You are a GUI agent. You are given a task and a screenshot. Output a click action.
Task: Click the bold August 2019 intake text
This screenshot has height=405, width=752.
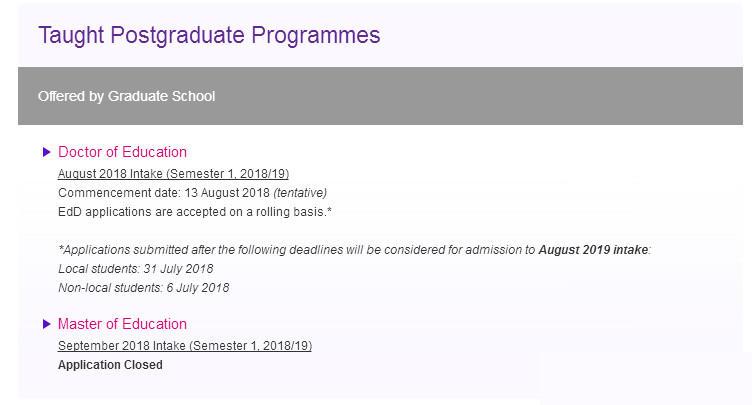593,250
